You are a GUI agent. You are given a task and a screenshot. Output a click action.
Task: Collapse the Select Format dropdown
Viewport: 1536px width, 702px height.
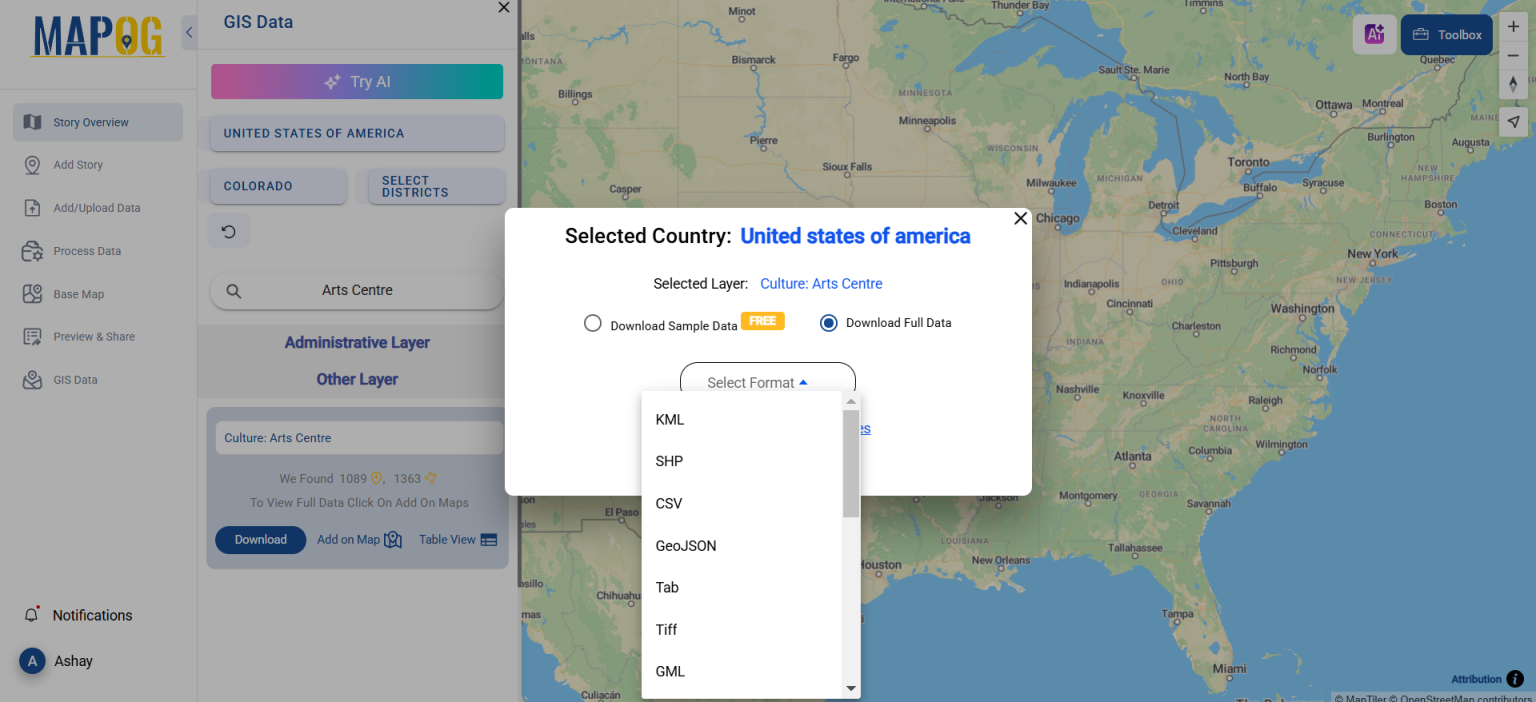pyautogui.click(x=768, y=382)
